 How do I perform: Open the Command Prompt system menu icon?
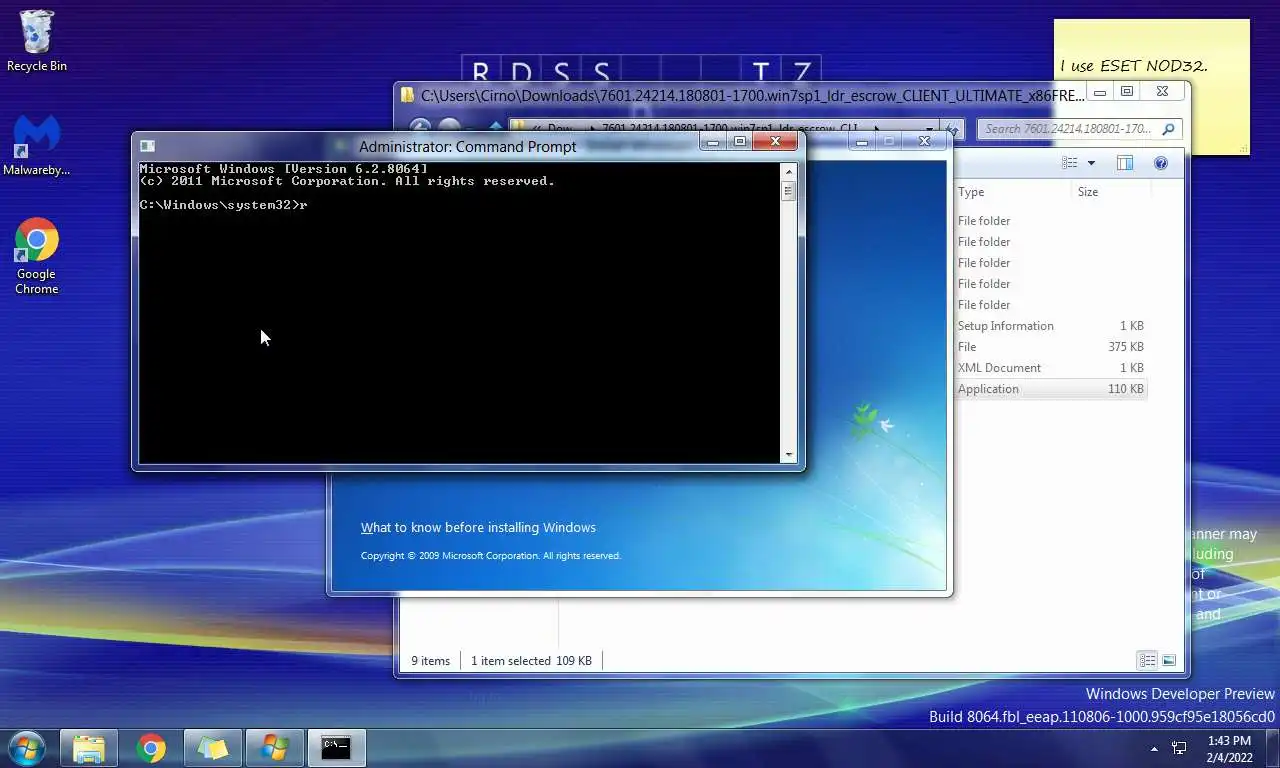click(147, 146)
